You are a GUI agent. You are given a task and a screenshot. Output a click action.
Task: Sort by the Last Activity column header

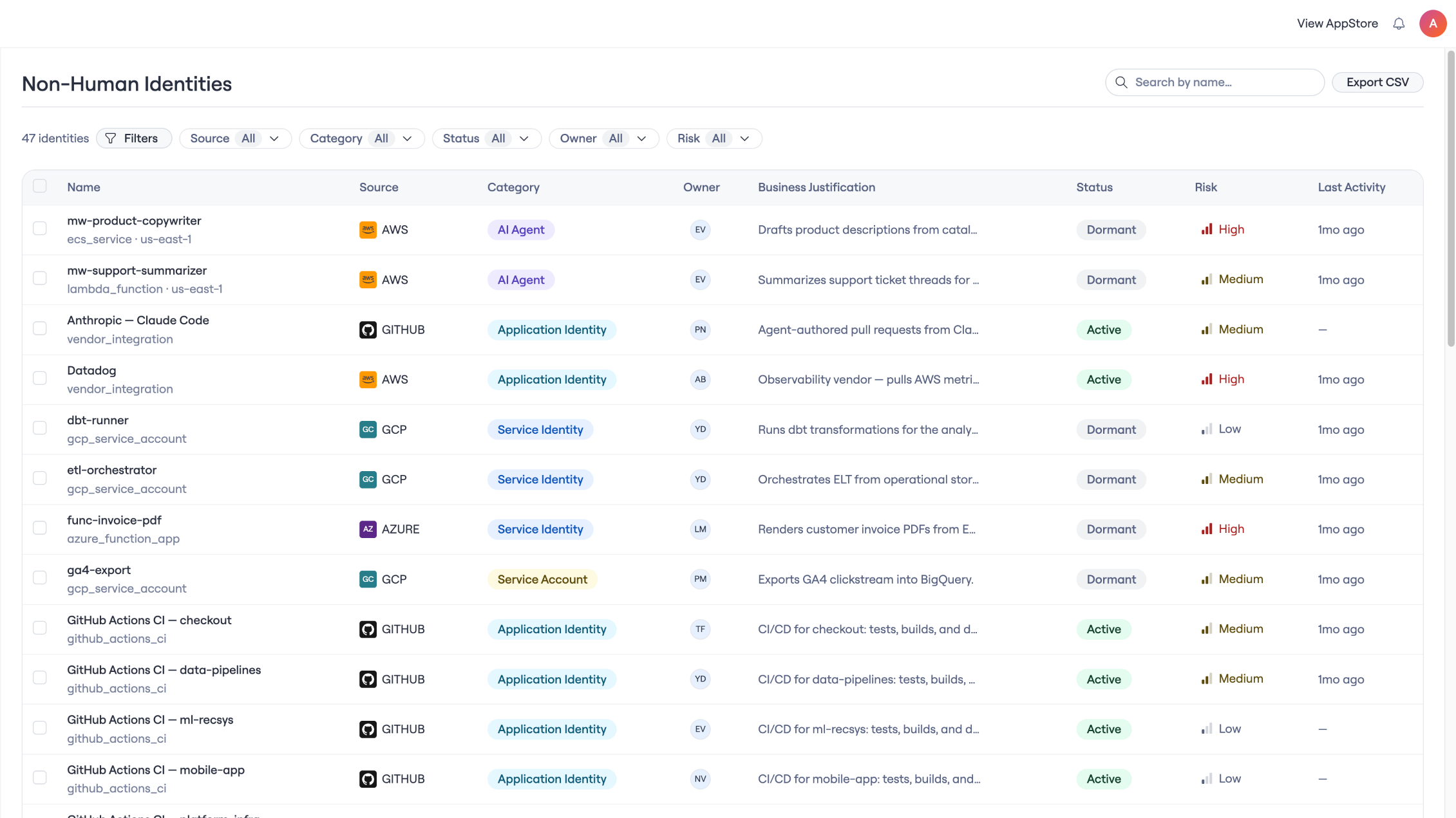pyautogui.click(x=1351, y=187)
